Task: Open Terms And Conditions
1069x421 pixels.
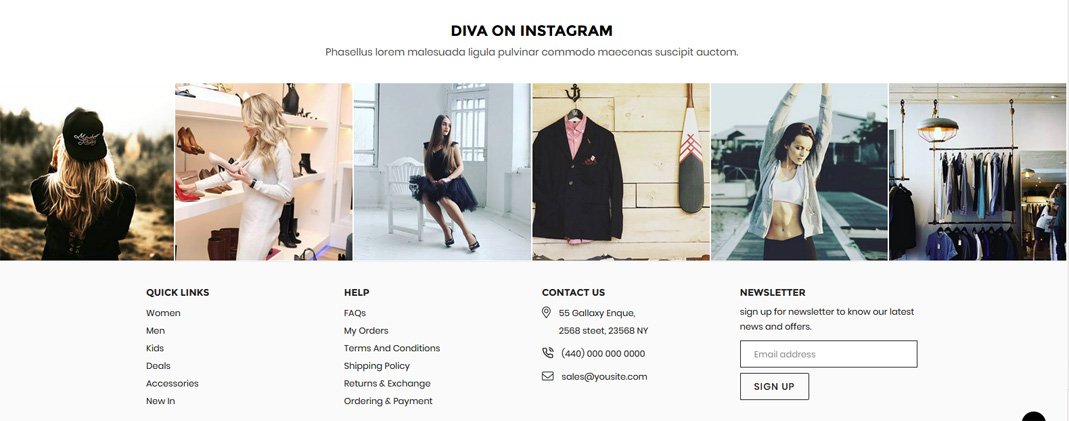Action: click(x=392, y=348)
